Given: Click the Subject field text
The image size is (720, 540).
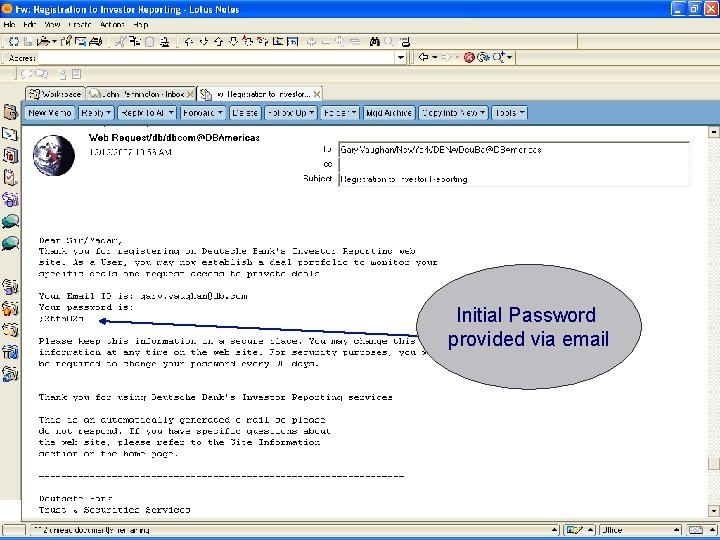Looking at the screenshot, I should coord(404,180).
